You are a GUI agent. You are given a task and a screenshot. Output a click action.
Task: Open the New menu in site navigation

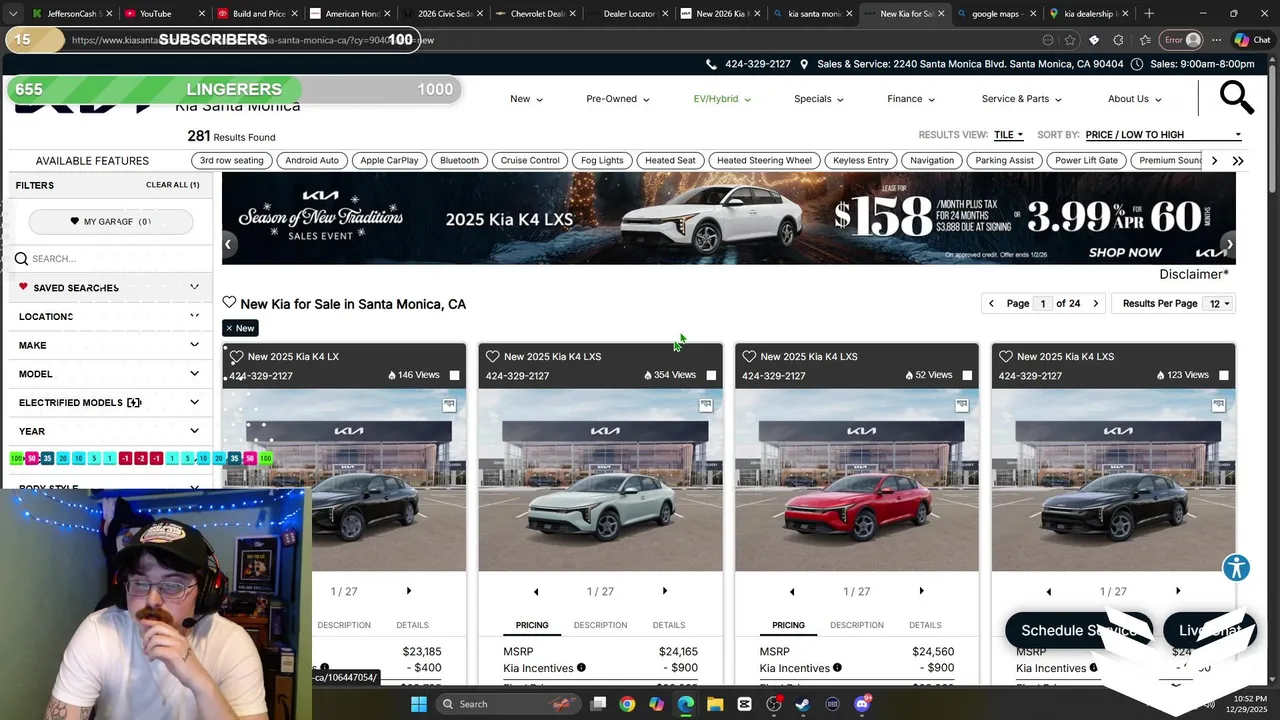(x=526, y=99)
